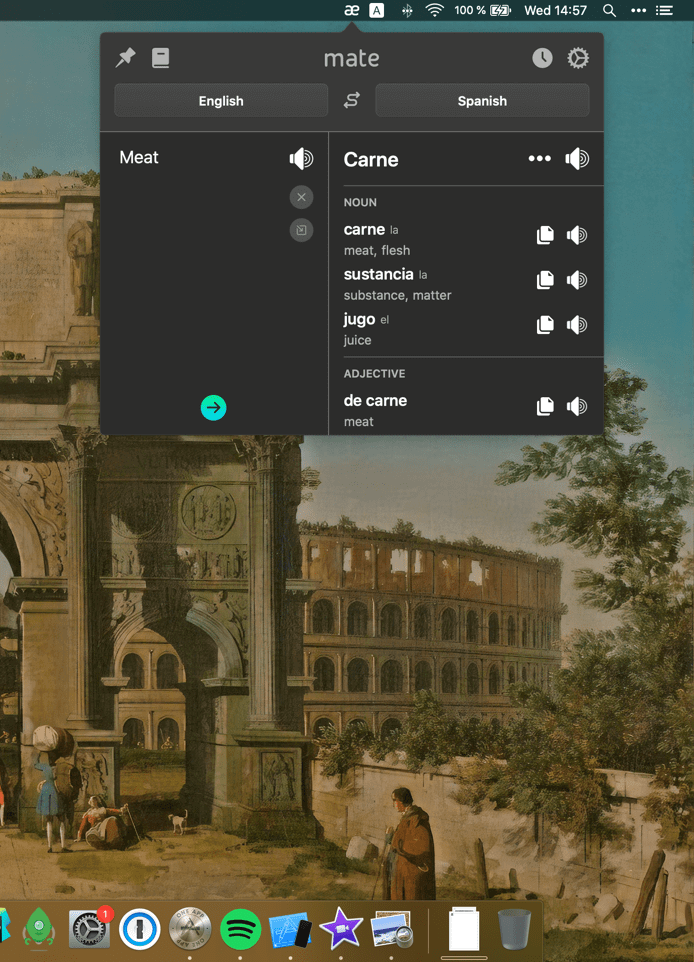694x962 pixels.
Task: Copy the word jugo
Action: pos(545,325)
